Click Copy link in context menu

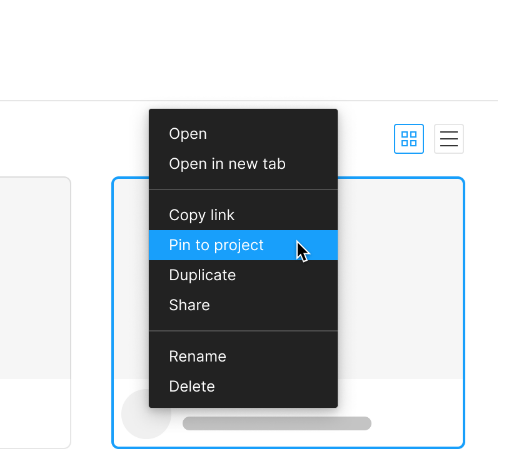click(243, 215)
